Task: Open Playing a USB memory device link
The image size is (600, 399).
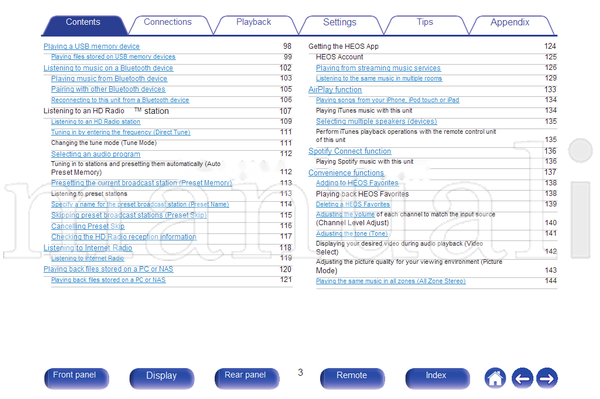Action: click(91, 46)
